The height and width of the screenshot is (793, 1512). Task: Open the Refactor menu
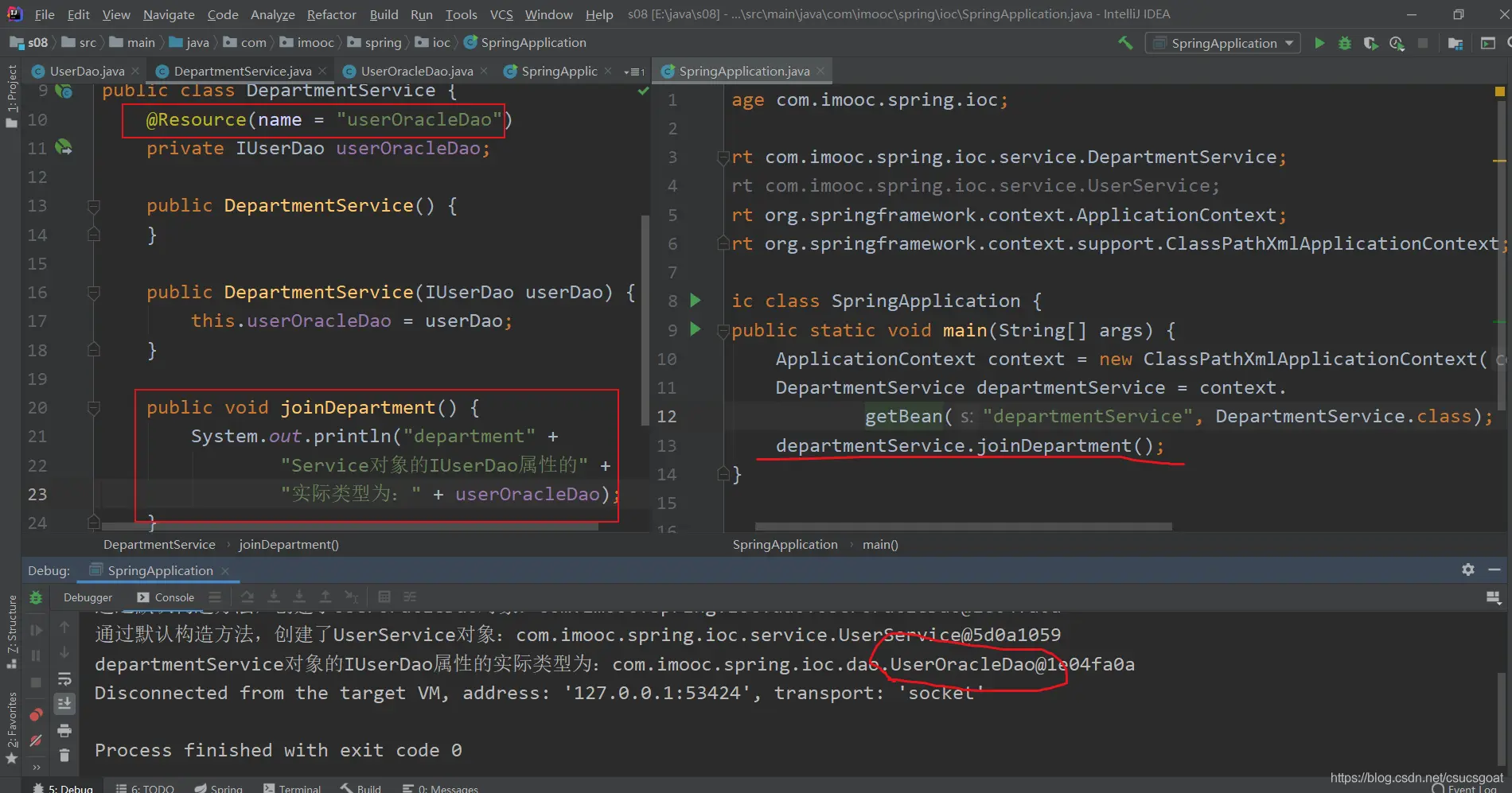click(331, 14)
